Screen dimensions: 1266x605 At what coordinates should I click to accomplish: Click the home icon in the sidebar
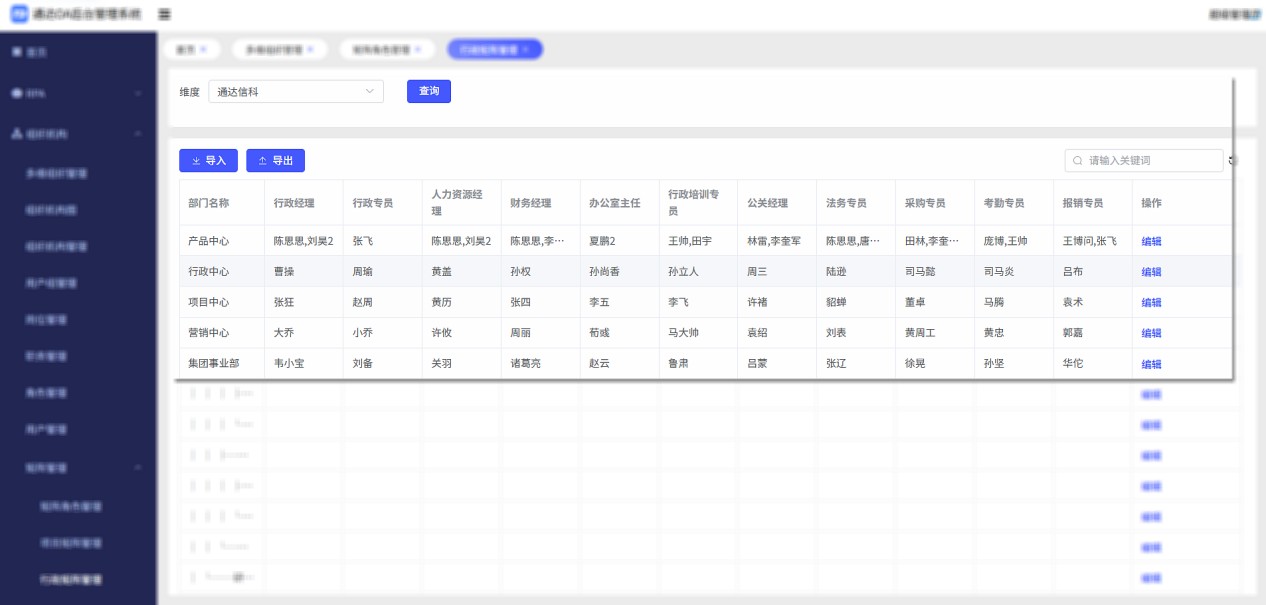point(16,52)
